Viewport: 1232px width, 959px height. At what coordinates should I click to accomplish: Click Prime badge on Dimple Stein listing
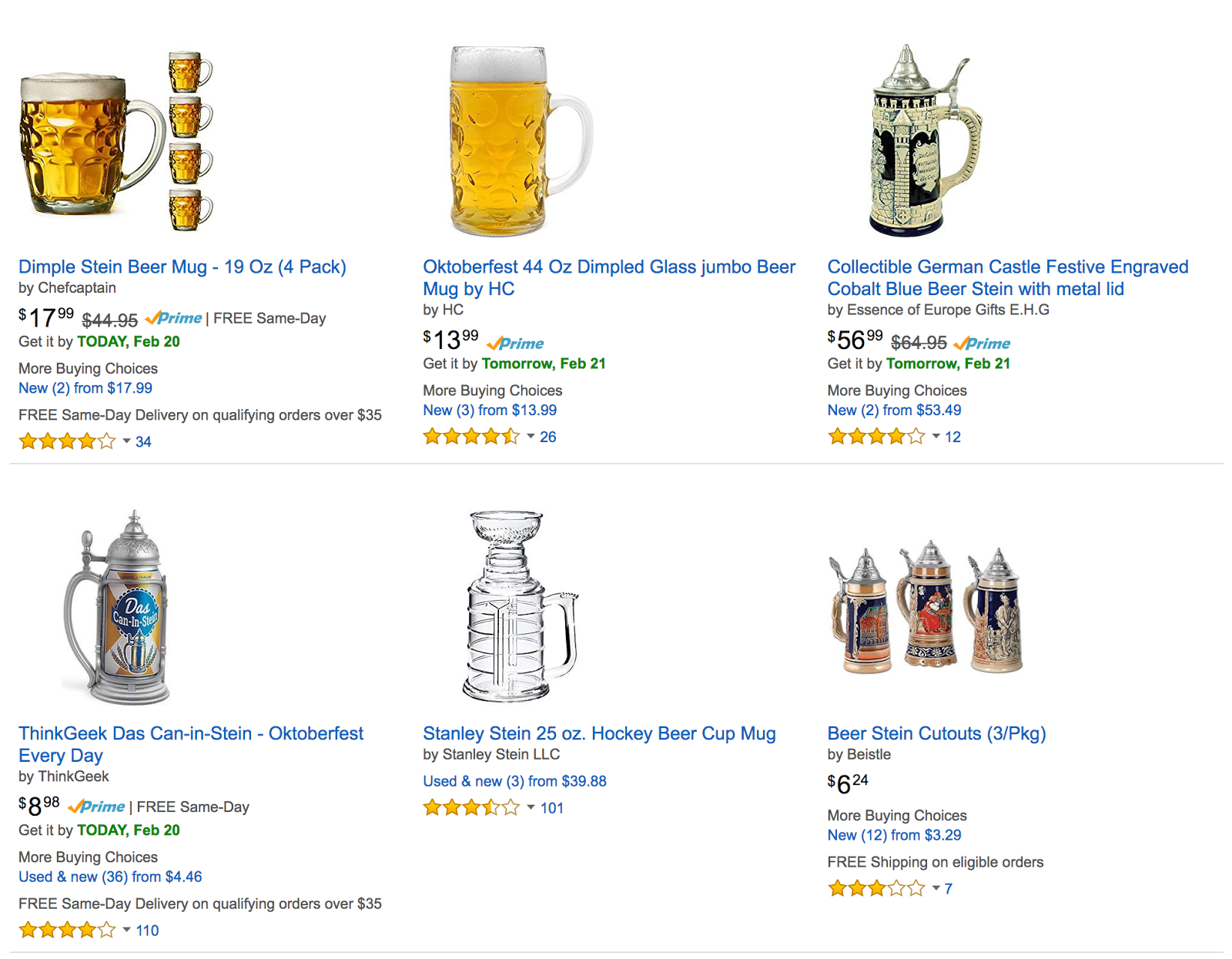pyautogui.click(x=174, y=318)
